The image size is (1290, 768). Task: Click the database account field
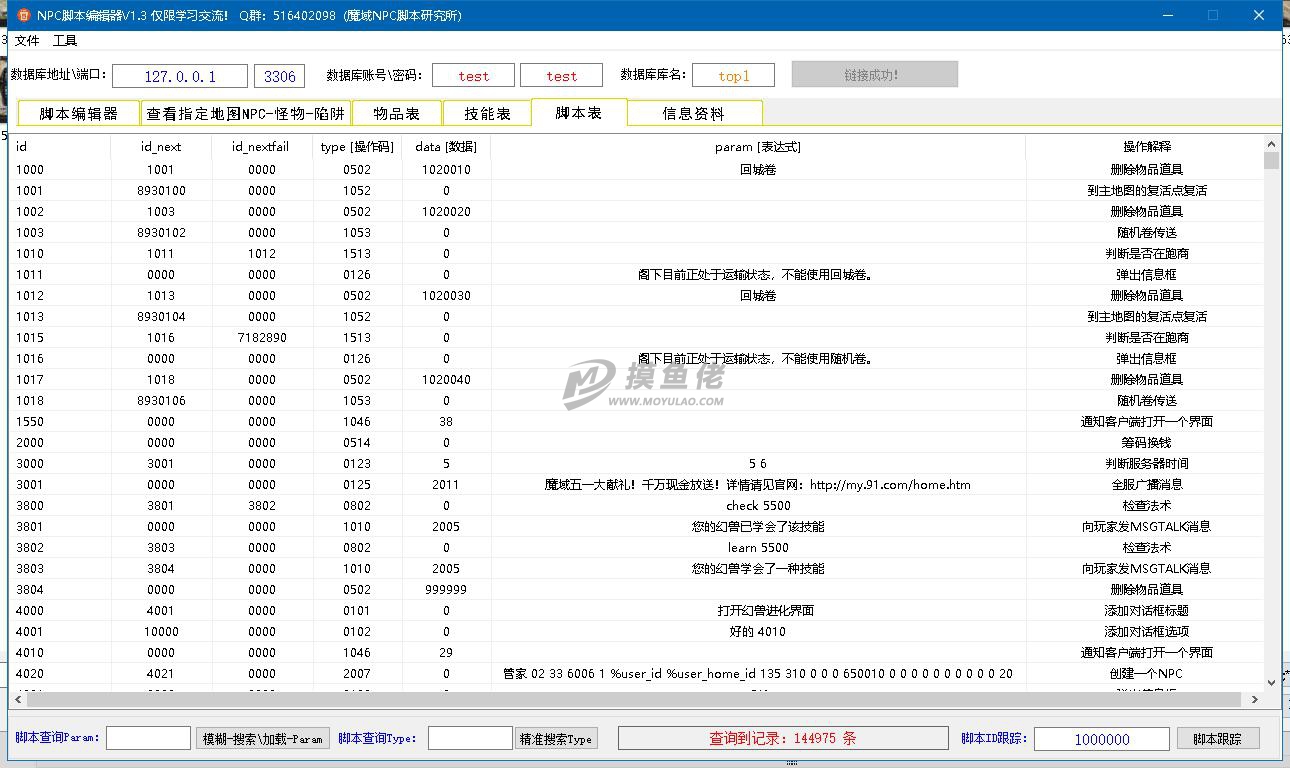click(x=474, y=76)
